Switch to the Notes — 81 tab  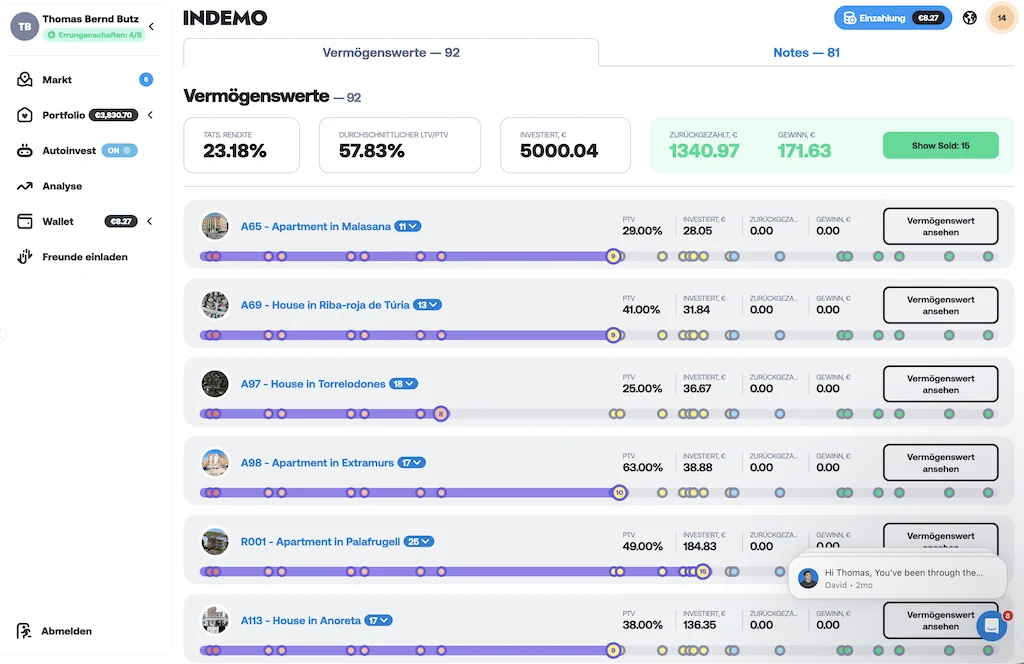pos(806,52)
